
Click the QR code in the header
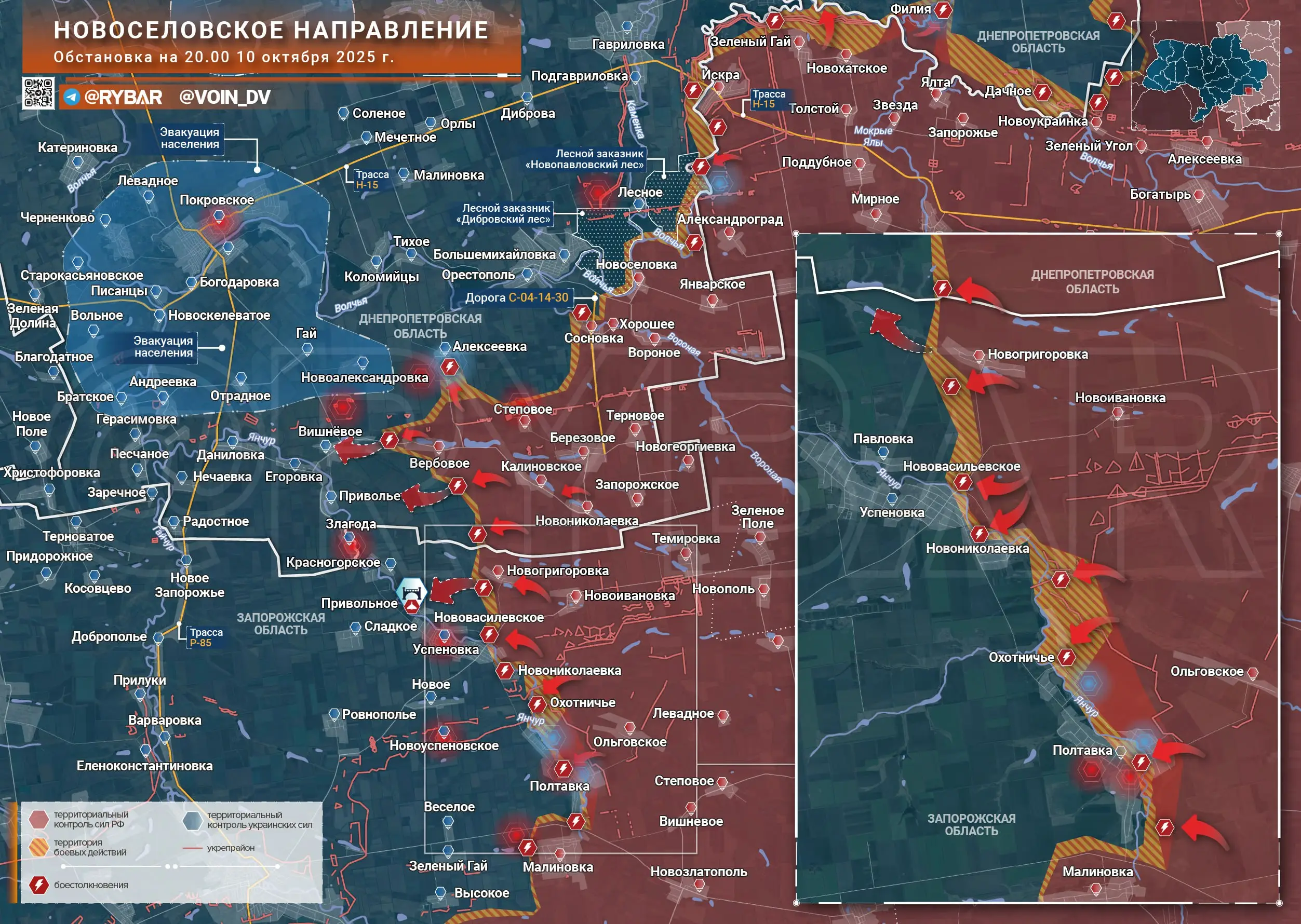pos(38,93)
